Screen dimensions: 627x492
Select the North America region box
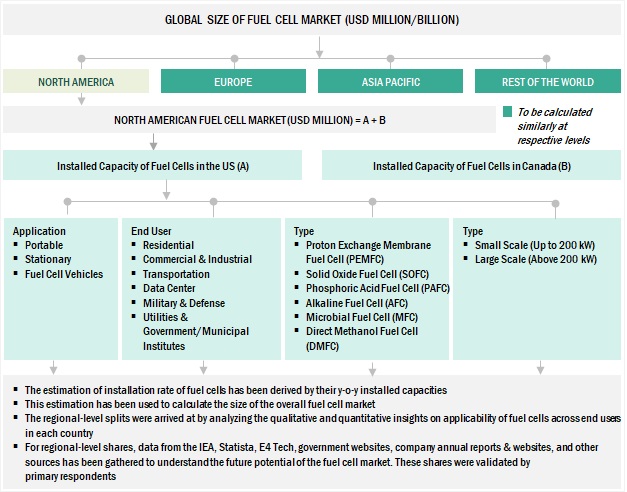coord(76,82)
